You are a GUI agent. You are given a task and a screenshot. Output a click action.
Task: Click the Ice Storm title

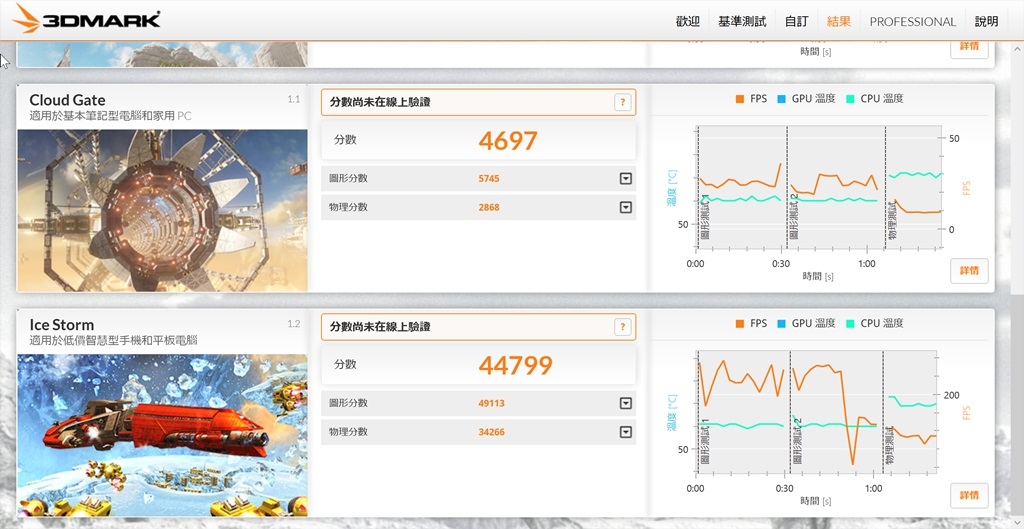[61, 325]
